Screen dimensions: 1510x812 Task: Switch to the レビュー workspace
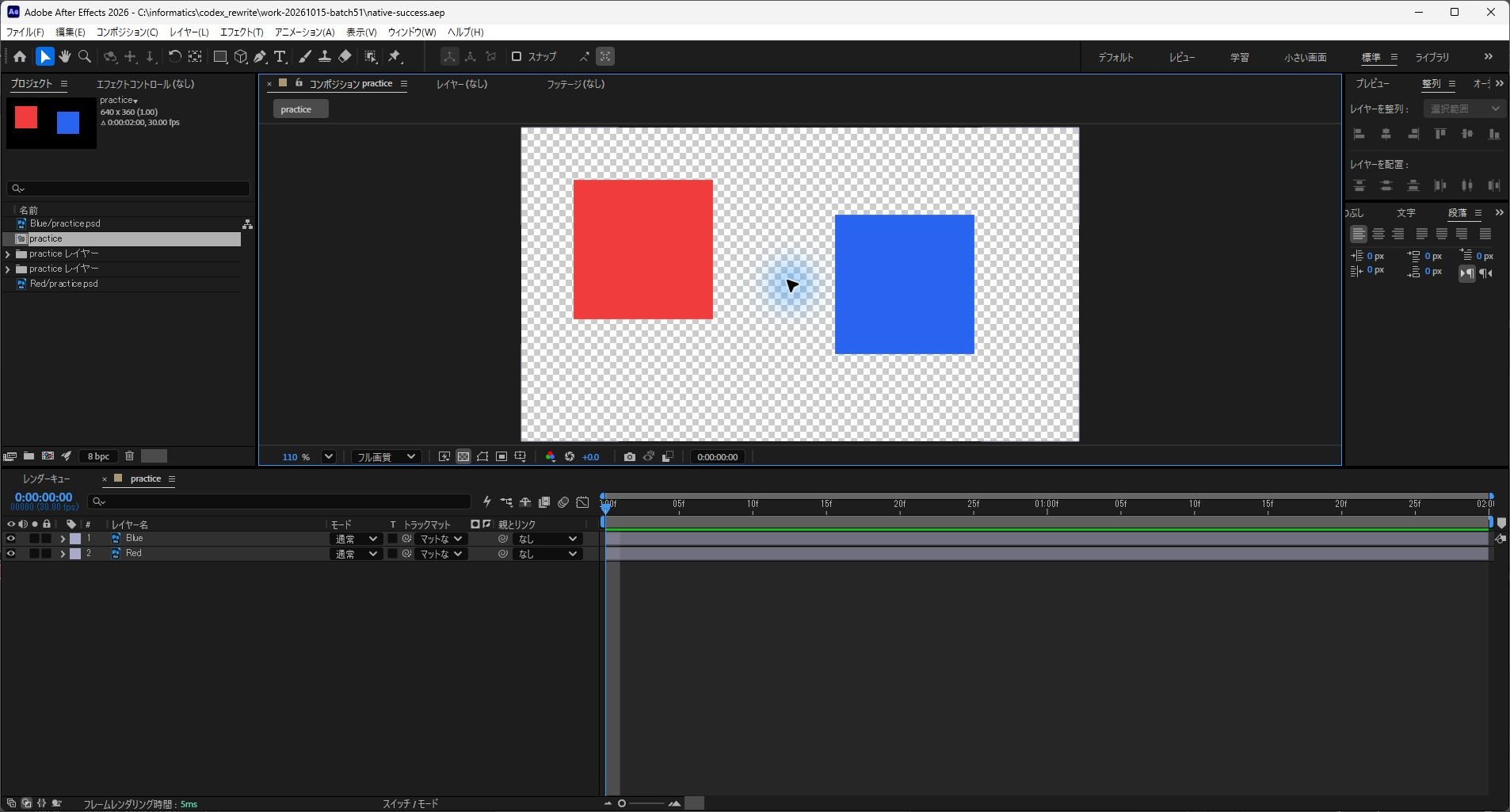(1182, 57)
